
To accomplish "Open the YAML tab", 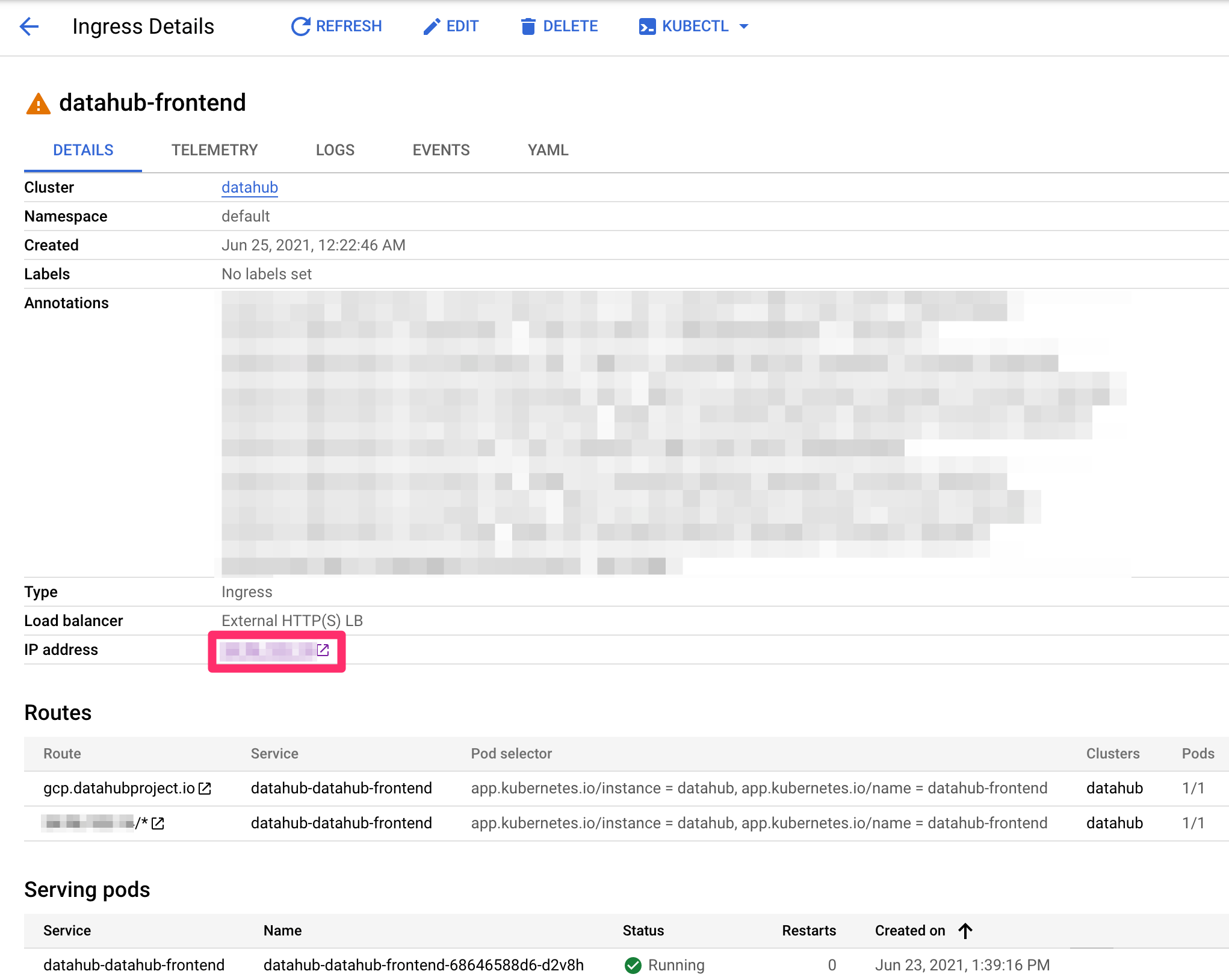I will point(548,150).
